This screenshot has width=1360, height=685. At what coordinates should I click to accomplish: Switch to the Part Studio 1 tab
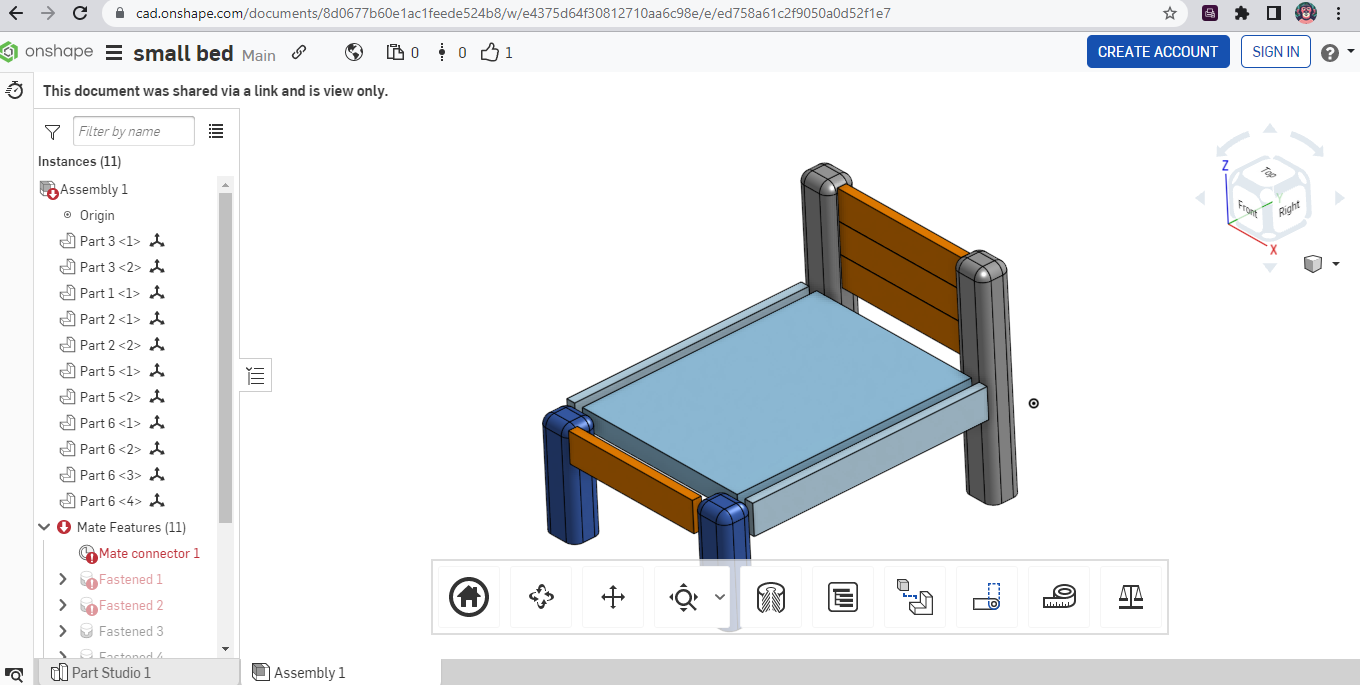[110, 672]
